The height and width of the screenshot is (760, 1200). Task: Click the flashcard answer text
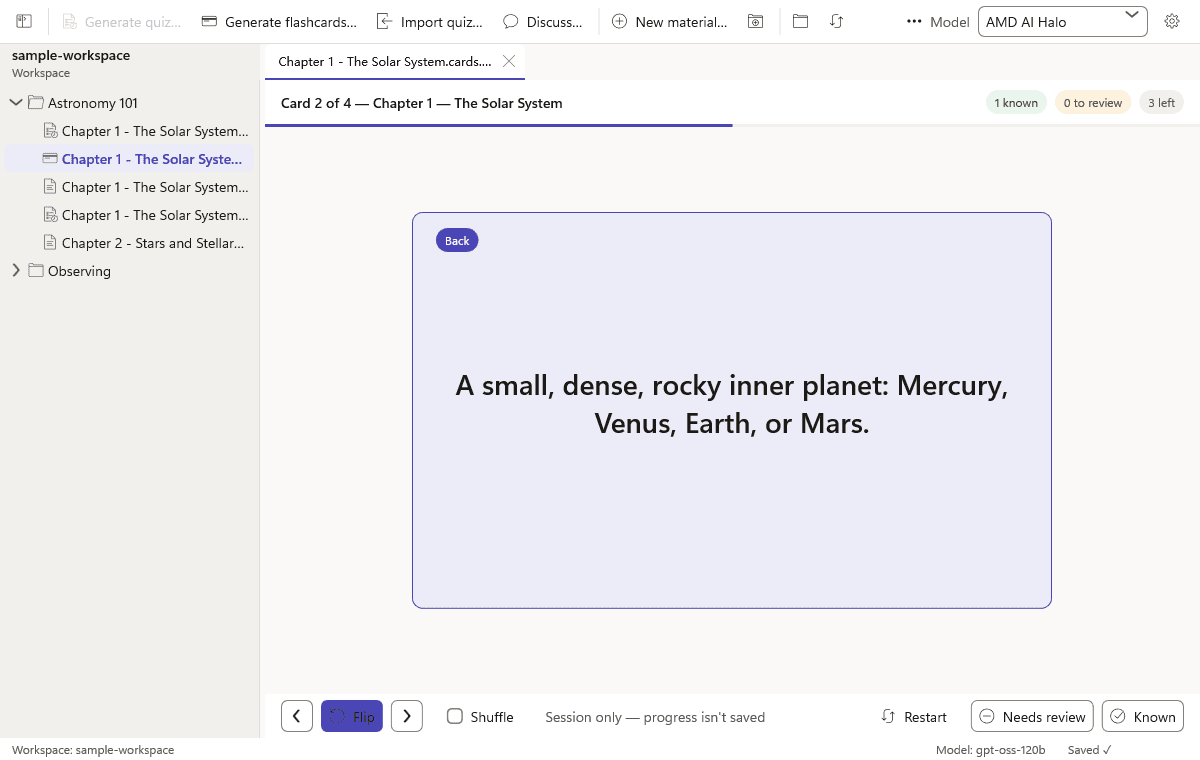point(732,404)
